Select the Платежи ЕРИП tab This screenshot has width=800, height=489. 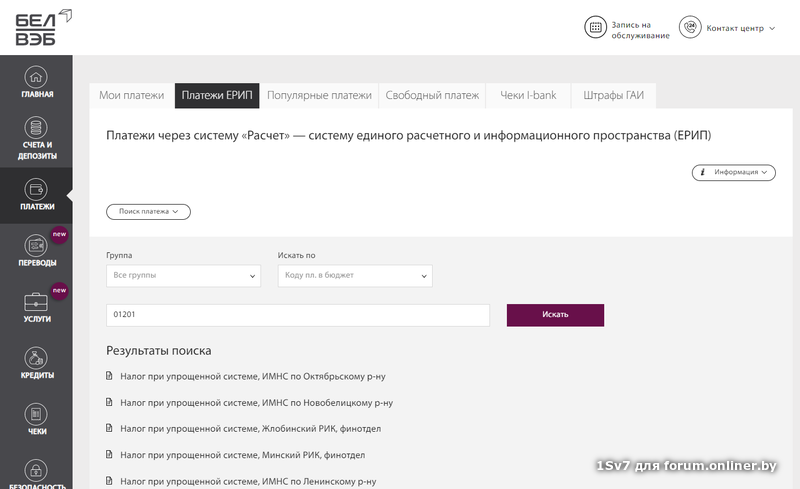click(217, 95)
